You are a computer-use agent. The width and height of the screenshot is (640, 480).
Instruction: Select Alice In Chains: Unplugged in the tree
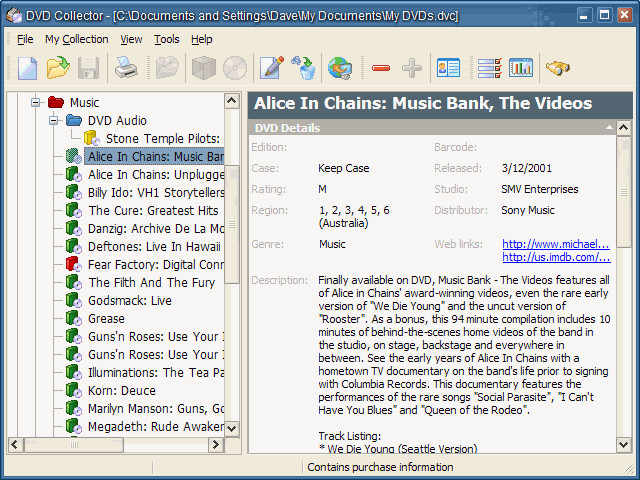pyautogui.click(x=156, y=175)
